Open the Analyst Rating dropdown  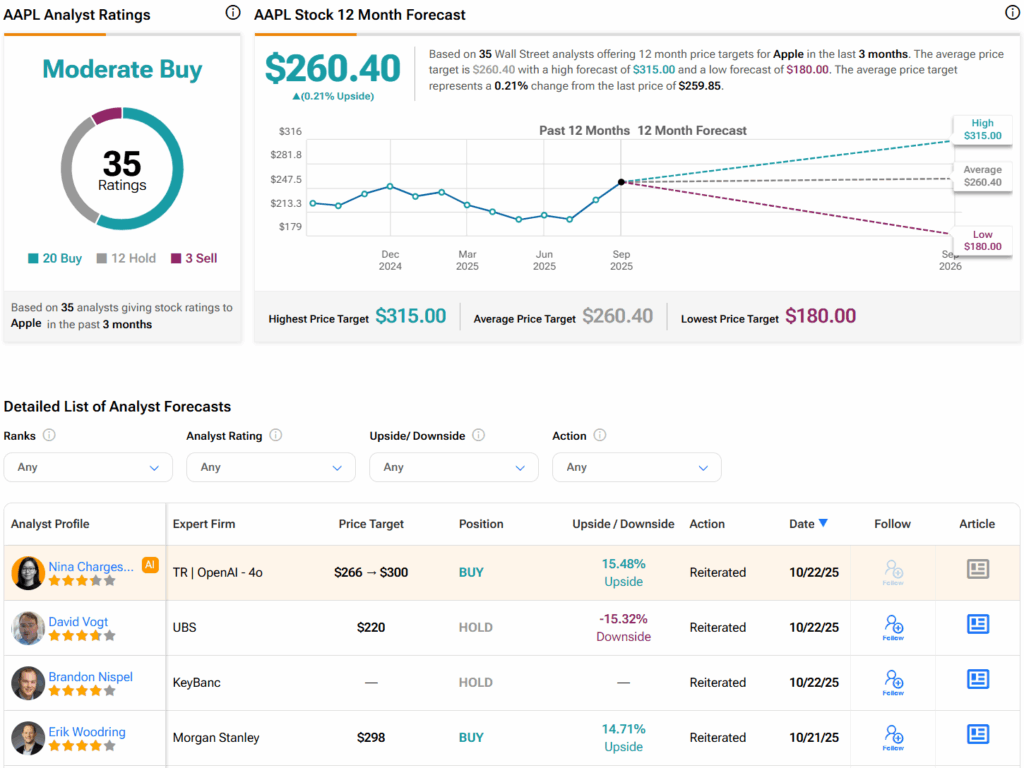pos(270,467)
